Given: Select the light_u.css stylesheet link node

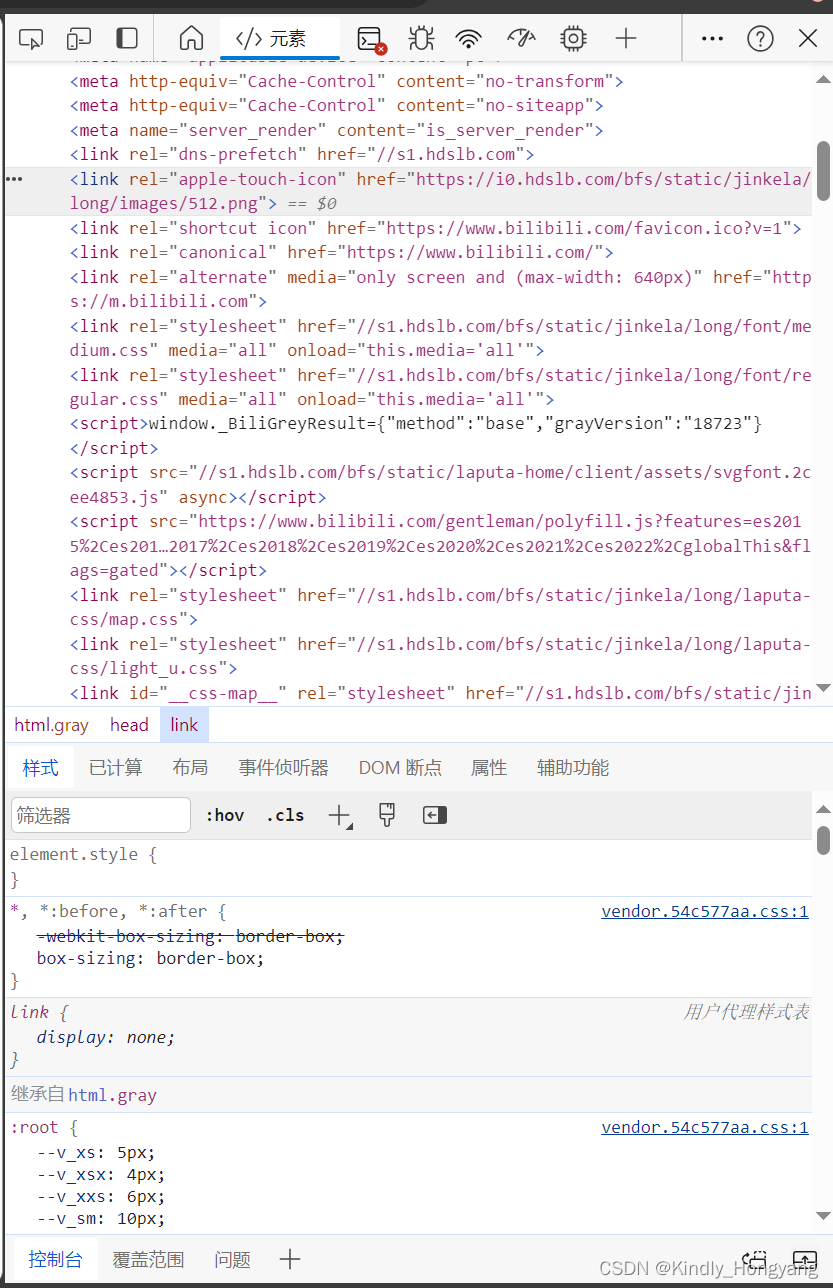Looking at the screenshot, I should click(x=440, y=656).
